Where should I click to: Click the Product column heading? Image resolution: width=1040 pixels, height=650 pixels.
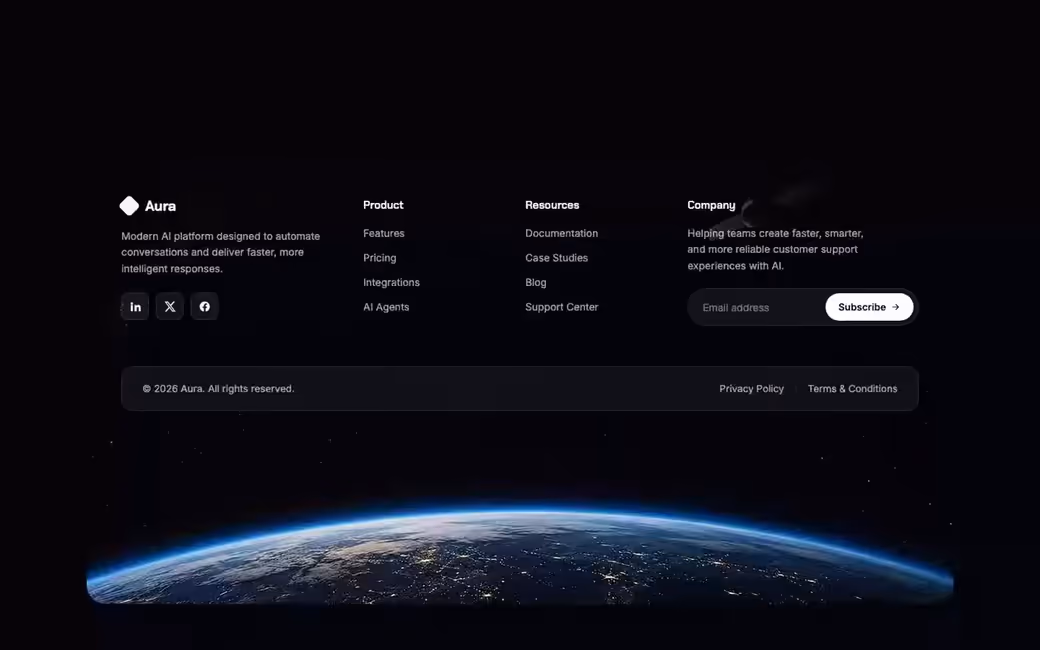coord(383,205)
